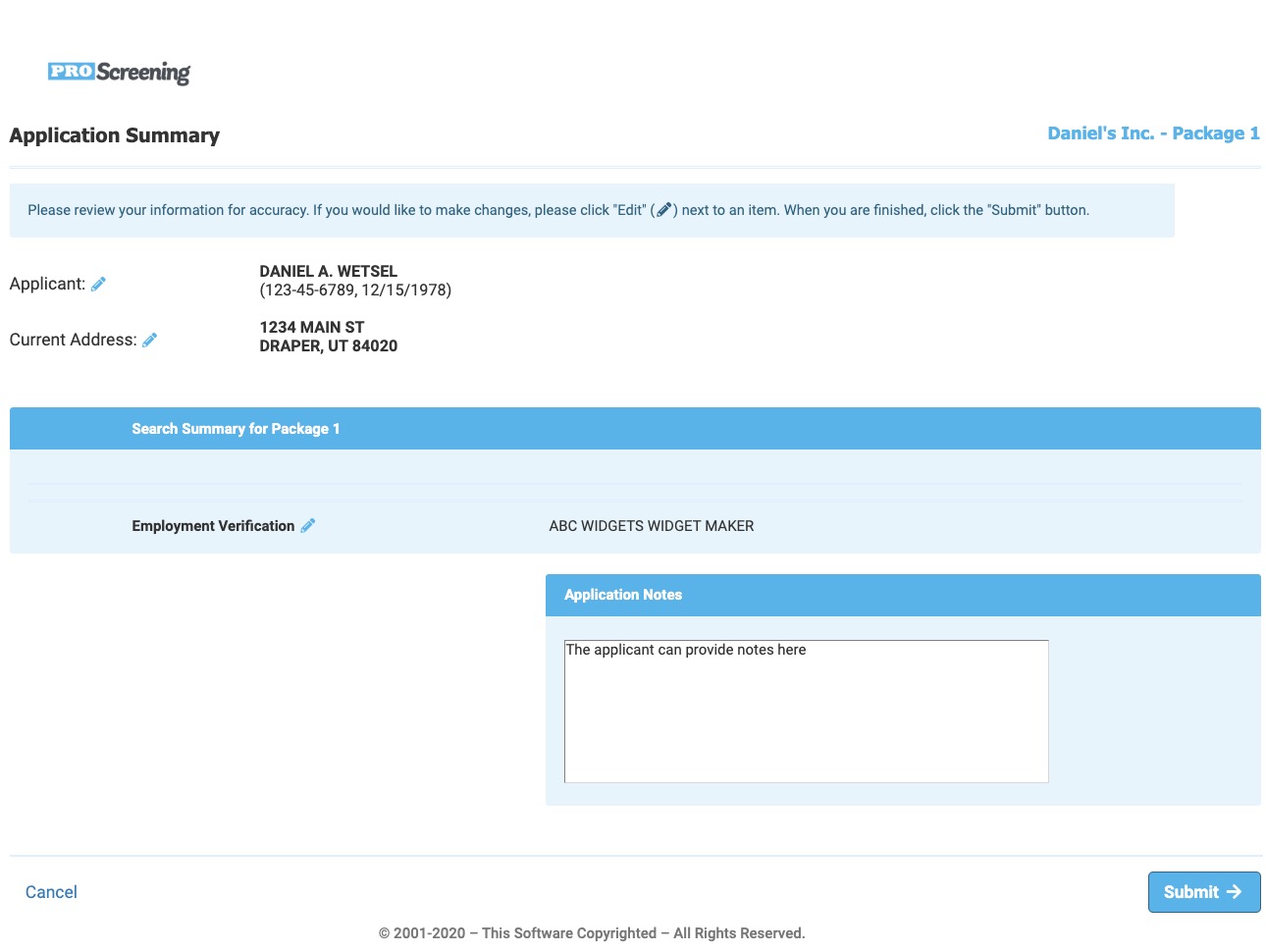Click the Application Summary heading
The height and width of the screenshot is (952, 1266).
[115, 135]
